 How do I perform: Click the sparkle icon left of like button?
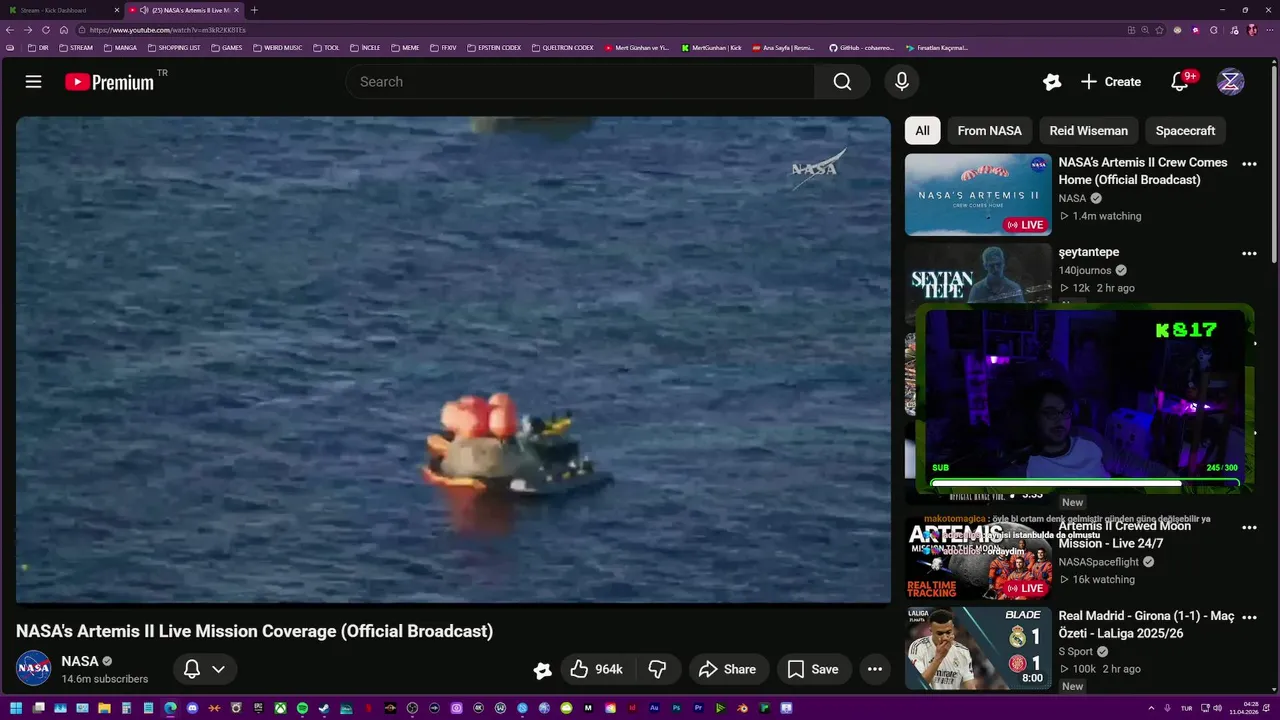(x=542, y=670)
